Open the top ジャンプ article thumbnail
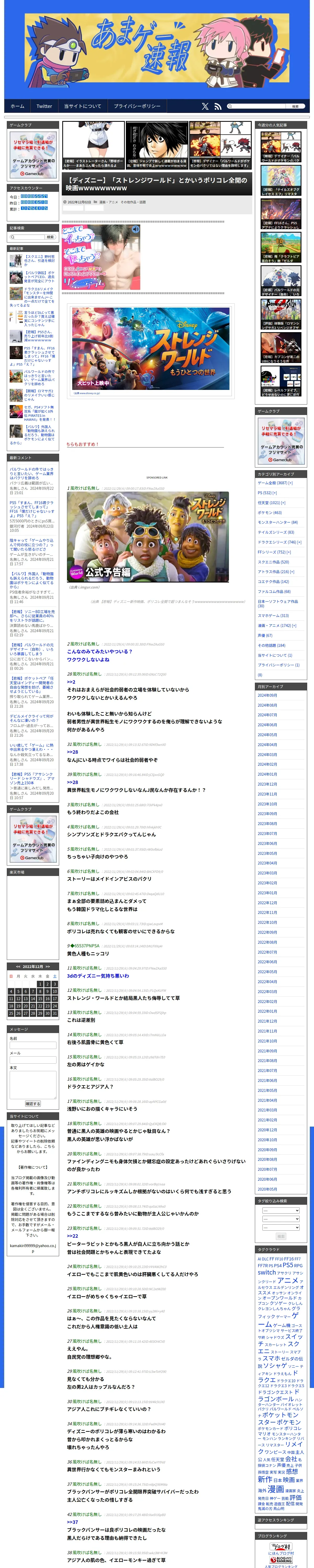Image resolution: width=314 pixels, height=1568 pixels. pos(157,146)
